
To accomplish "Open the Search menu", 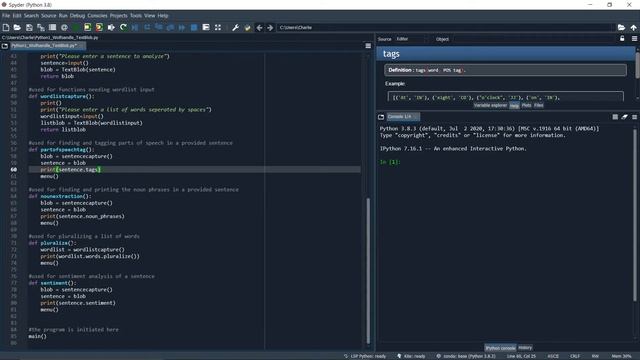I will 31,16.
